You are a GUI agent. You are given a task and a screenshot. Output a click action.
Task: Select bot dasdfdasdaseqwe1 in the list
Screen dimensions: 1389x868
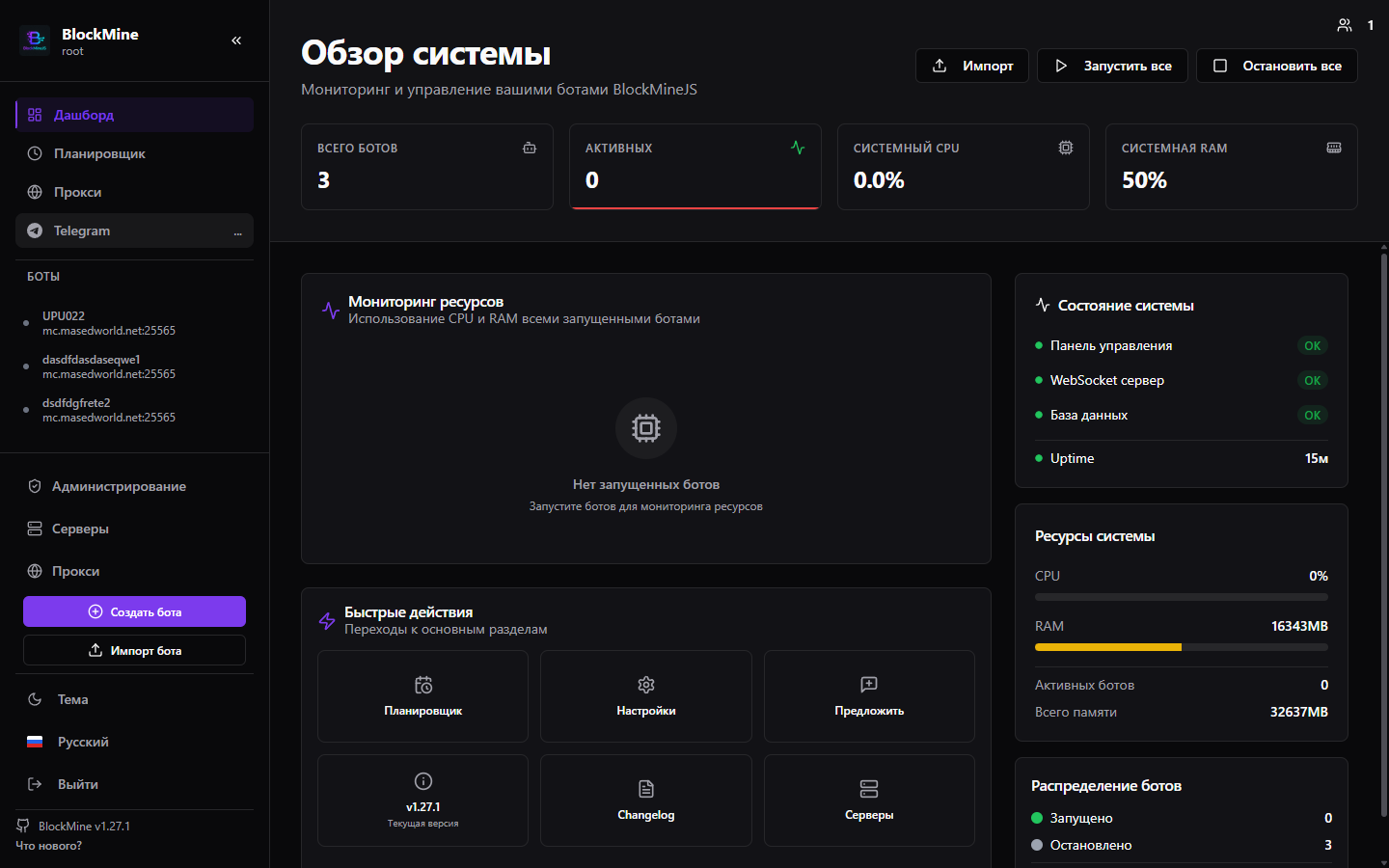point(134,366)
